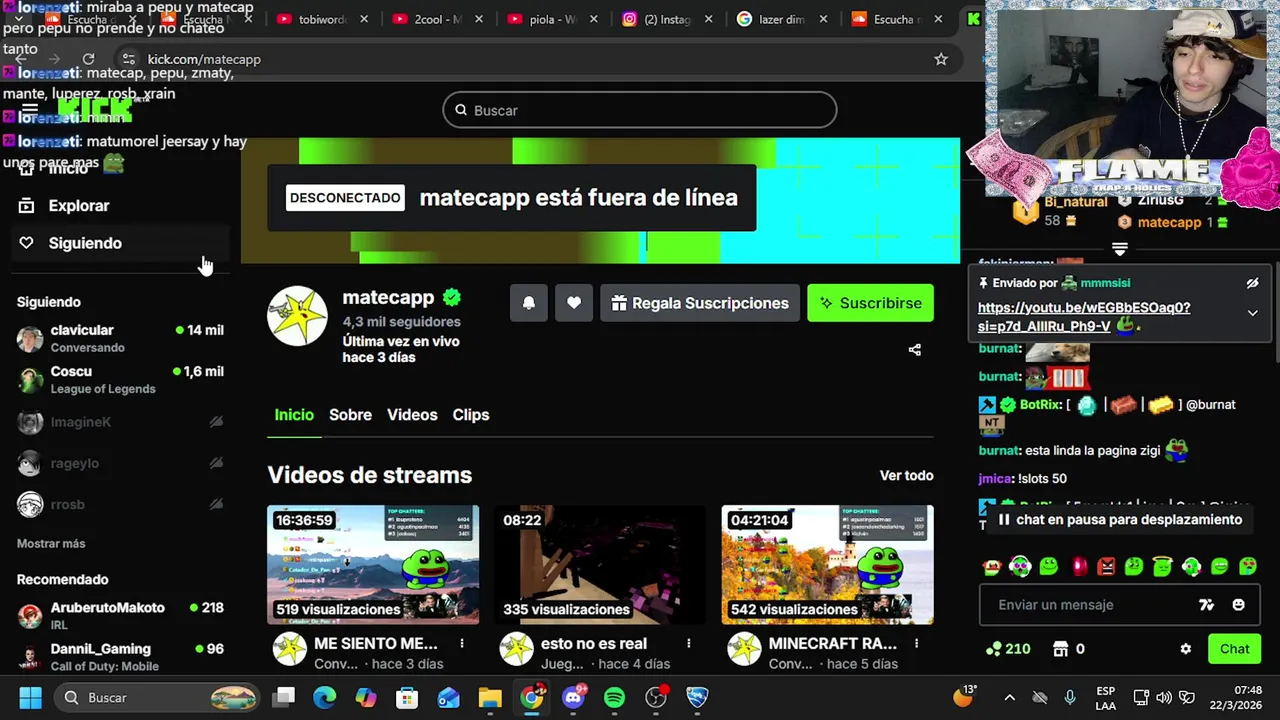The height and width of the screenshot is (720, 1280).
Task: Click the Windows taskbar Buscar search box
Action: (x=155, y=697)
